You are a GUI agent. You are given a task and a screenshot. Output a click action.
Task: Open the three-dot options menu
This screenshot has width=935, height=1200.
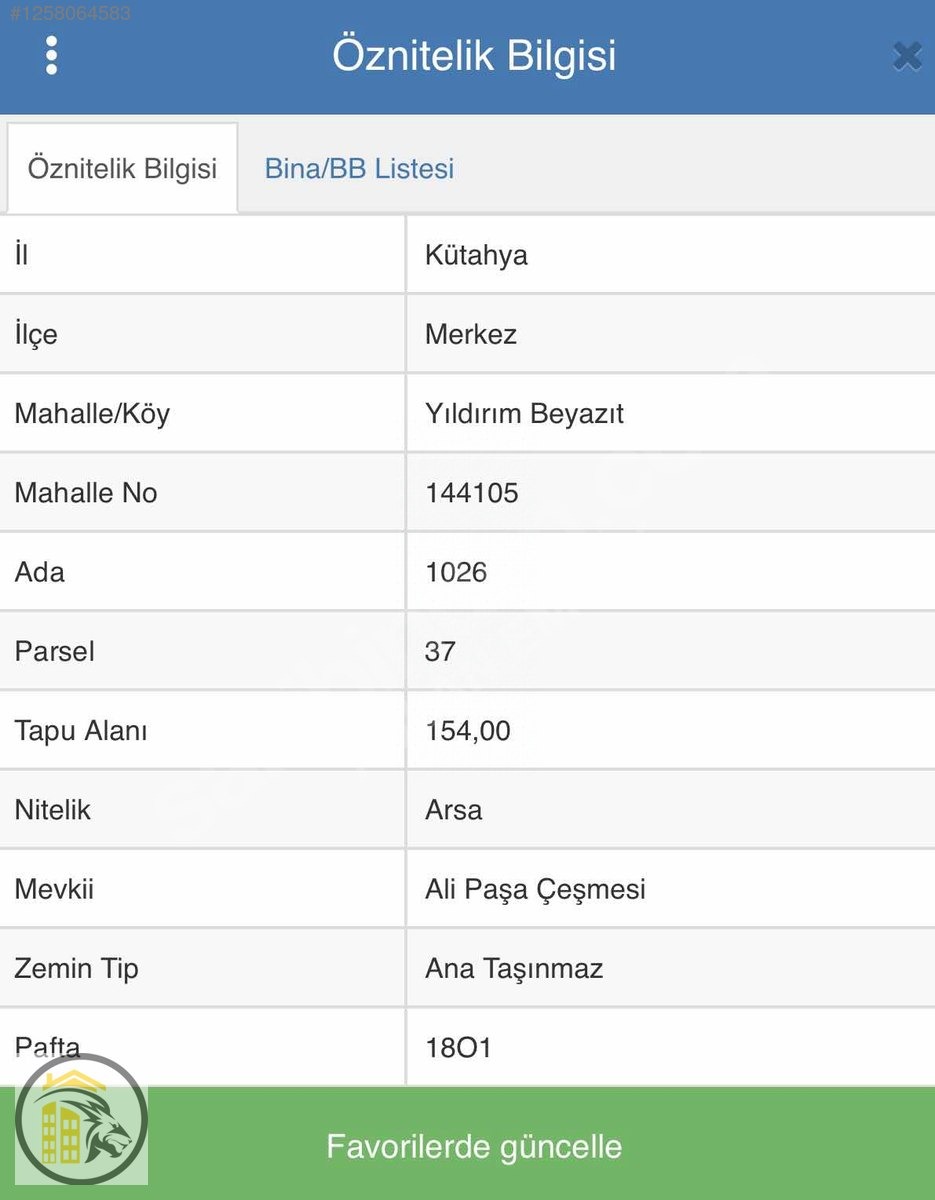click(x=52, y=56)
